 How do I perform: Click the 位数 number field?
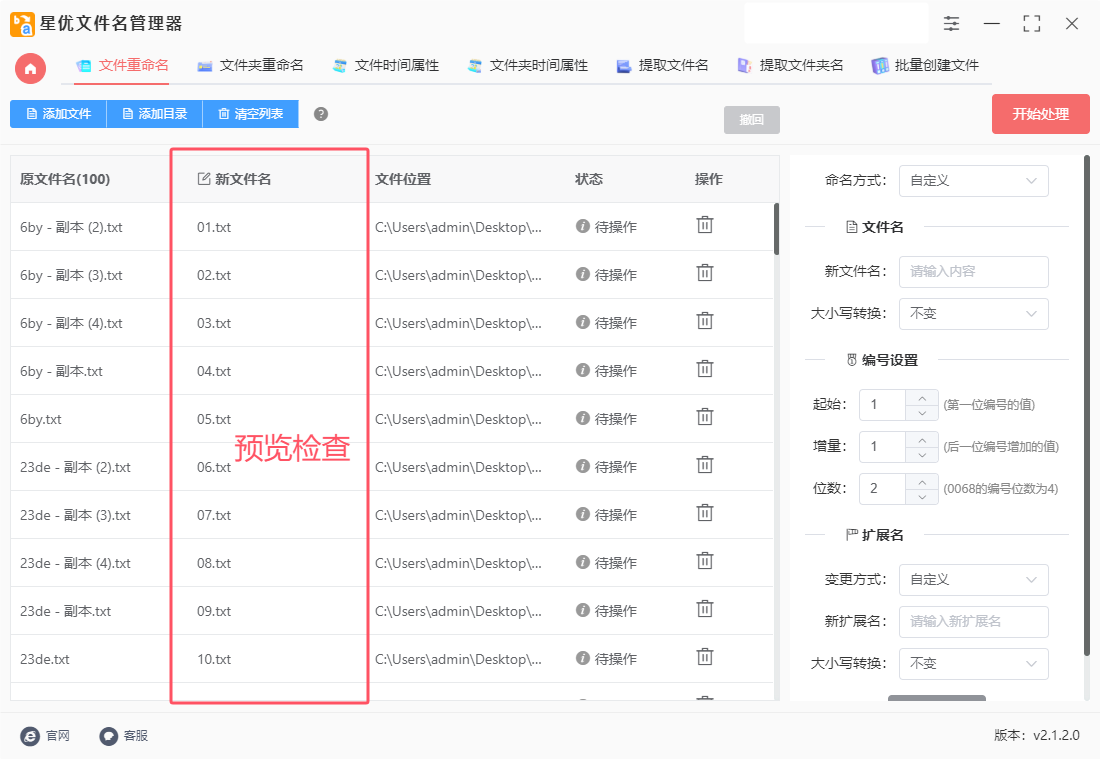[x=883, y=489]
